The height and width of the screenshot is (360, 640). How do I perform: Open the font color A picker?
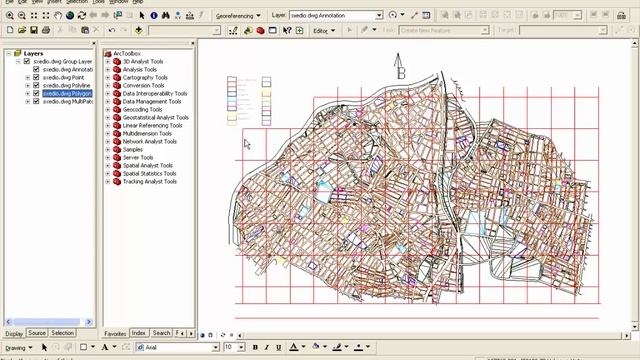[293, 347]
